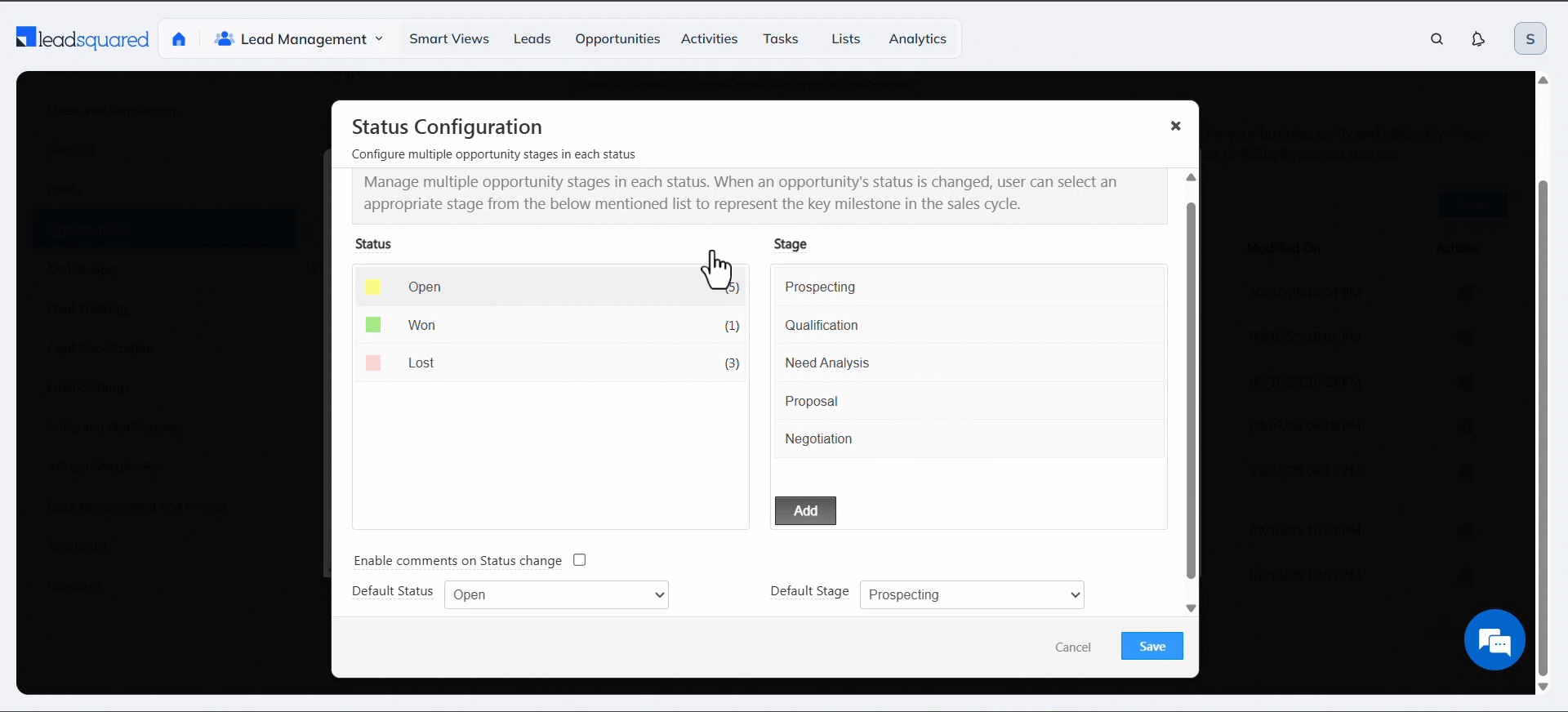Screen dimensions: 1568x712
Task: Expand the Lead Management menu chevron
Action: 379,39
